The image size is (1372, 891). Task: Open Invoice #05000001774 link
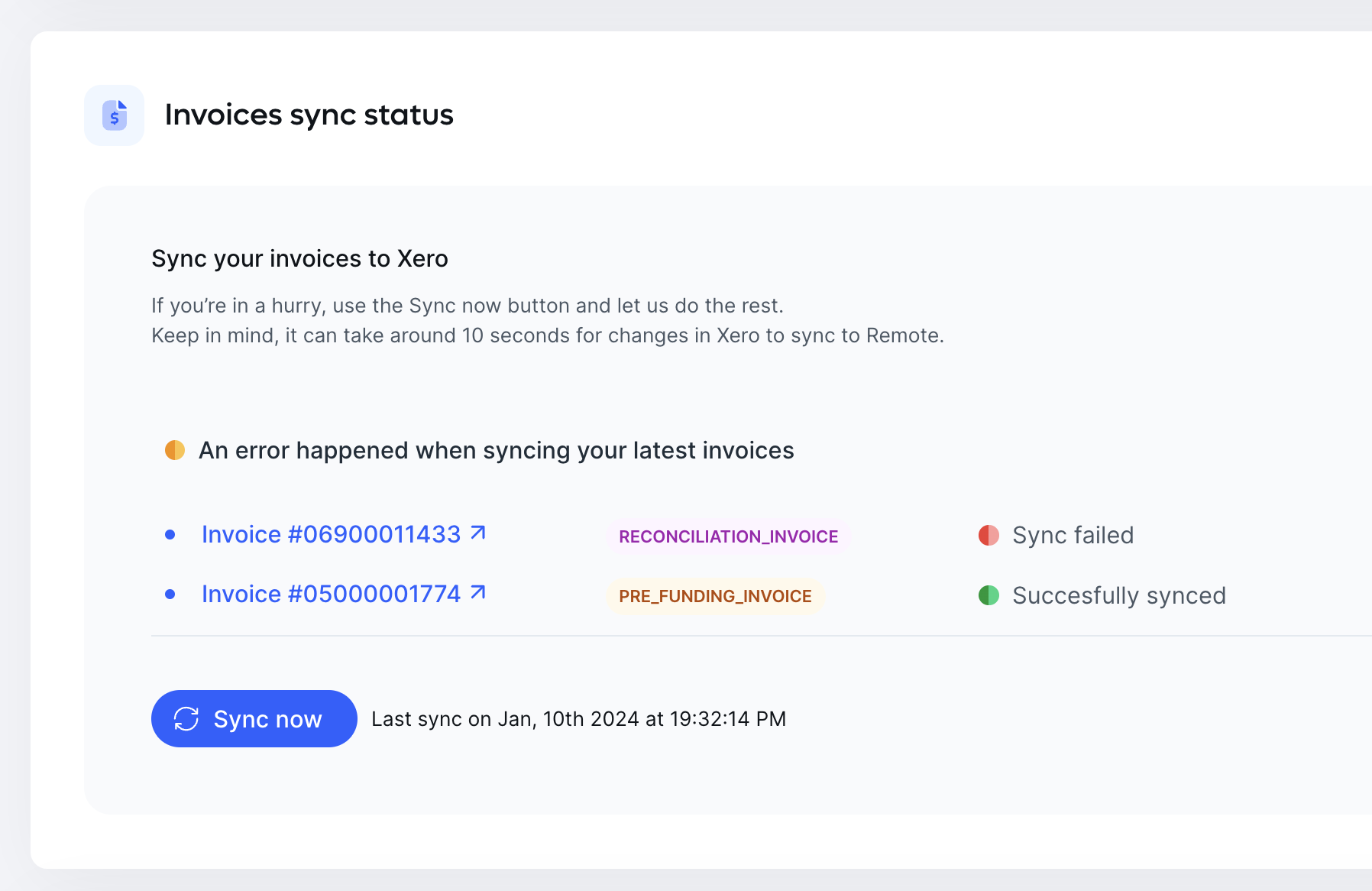pyautogui.click(x=331, y=594)
